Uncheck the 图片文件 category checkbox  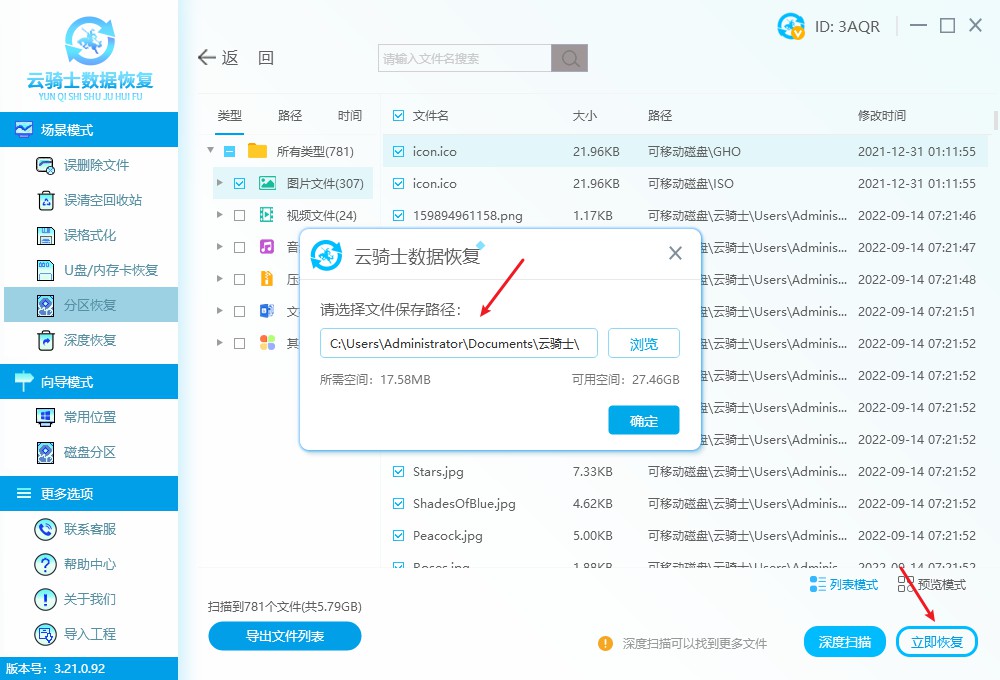[x=239, y=183]
